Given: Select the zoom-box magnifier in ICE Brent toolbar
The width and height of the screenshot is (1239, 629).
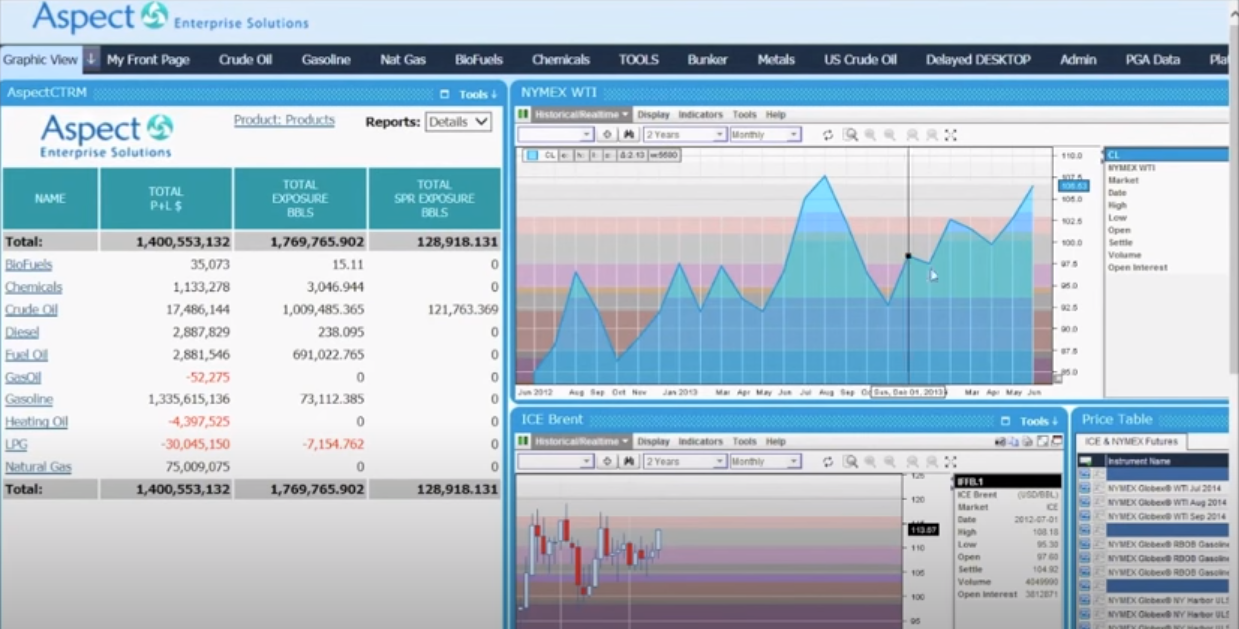Looking at the screenshot, I should point(849,462).
